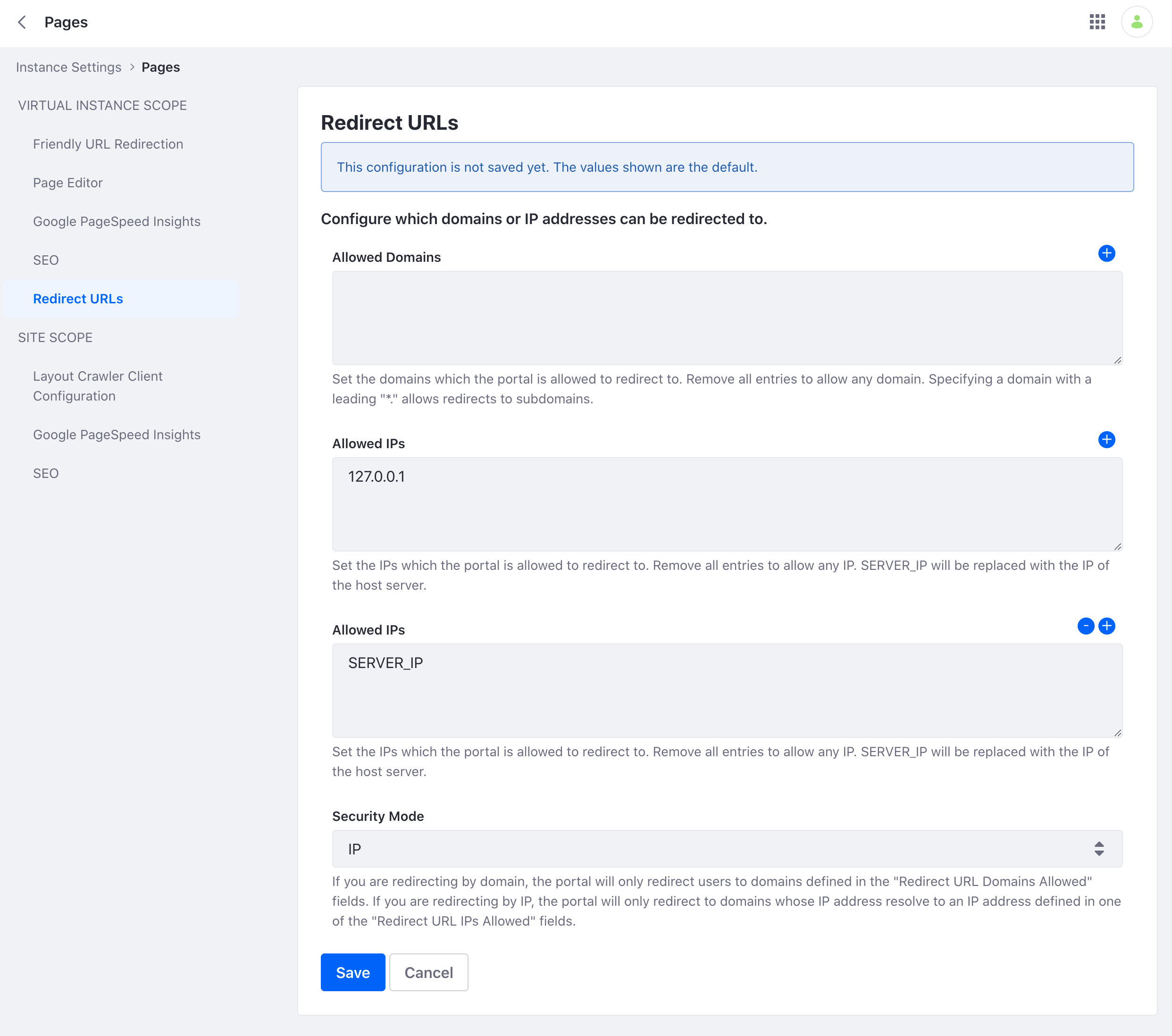Expand the Pages breadcrumb navigation
Image resolution: width=1172 pixels, height=1036 pixels.
[160, 67]
